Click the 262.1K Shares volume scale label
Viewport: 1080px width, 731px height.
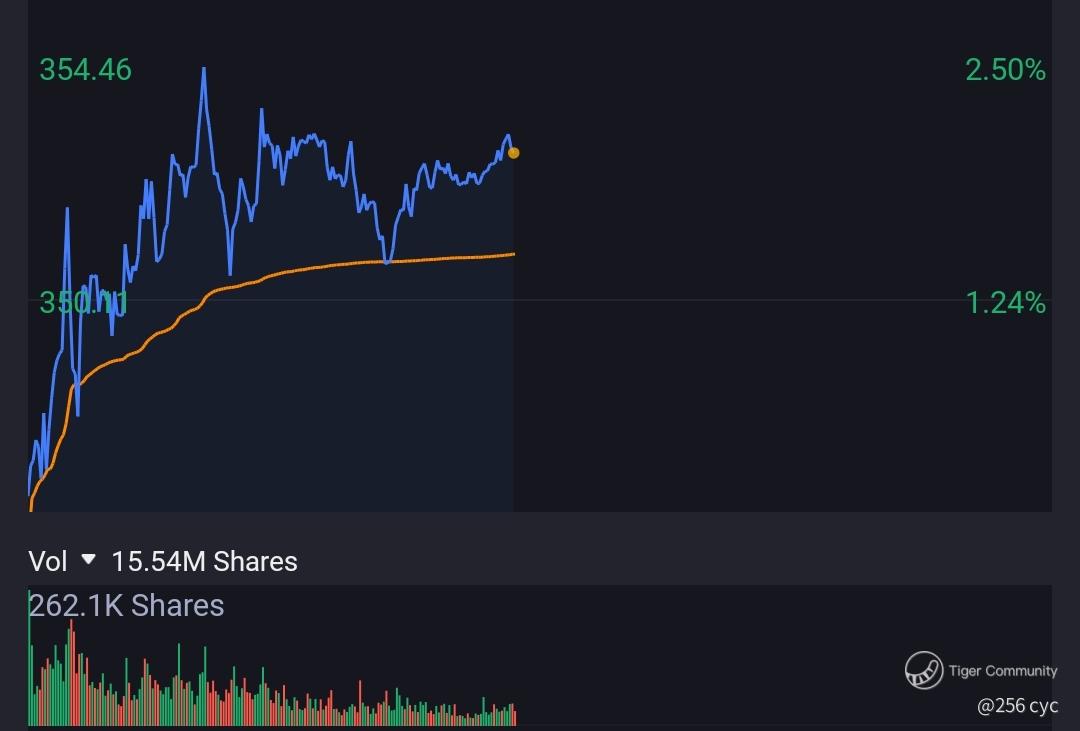pyautogui.click(x=127, y=606)
